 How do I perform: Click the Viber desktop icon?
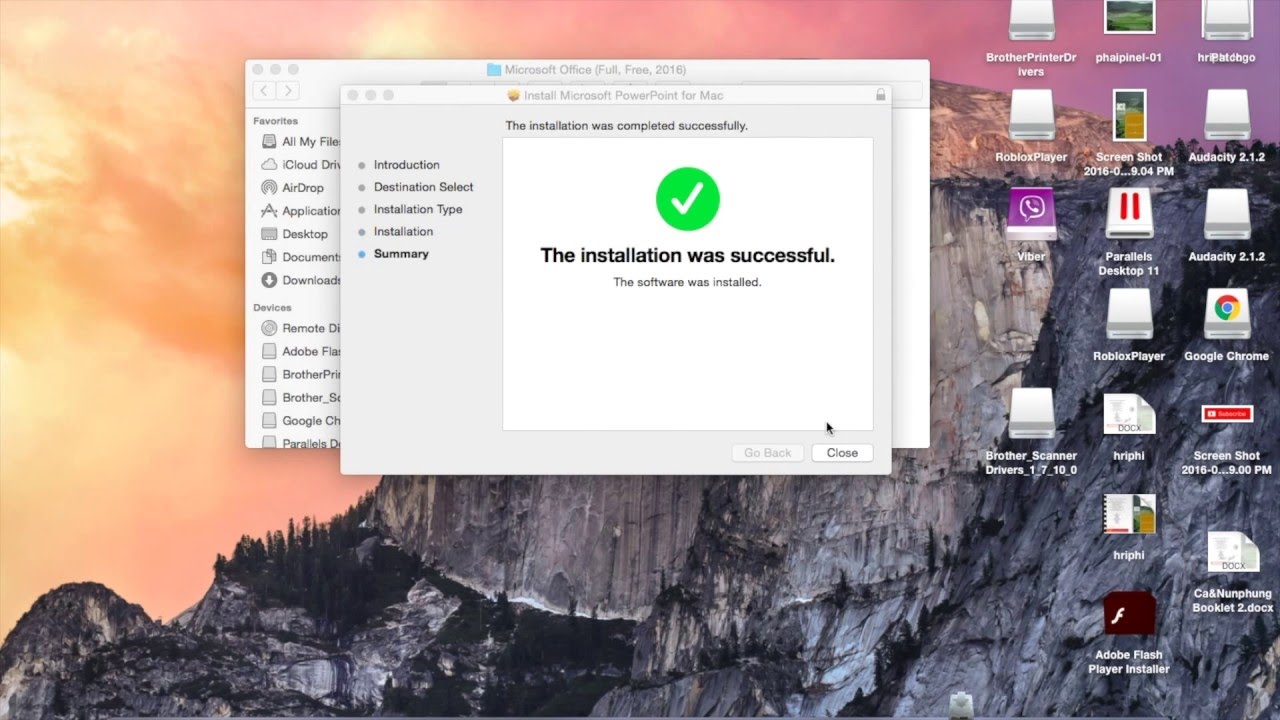pos(1031,213)
